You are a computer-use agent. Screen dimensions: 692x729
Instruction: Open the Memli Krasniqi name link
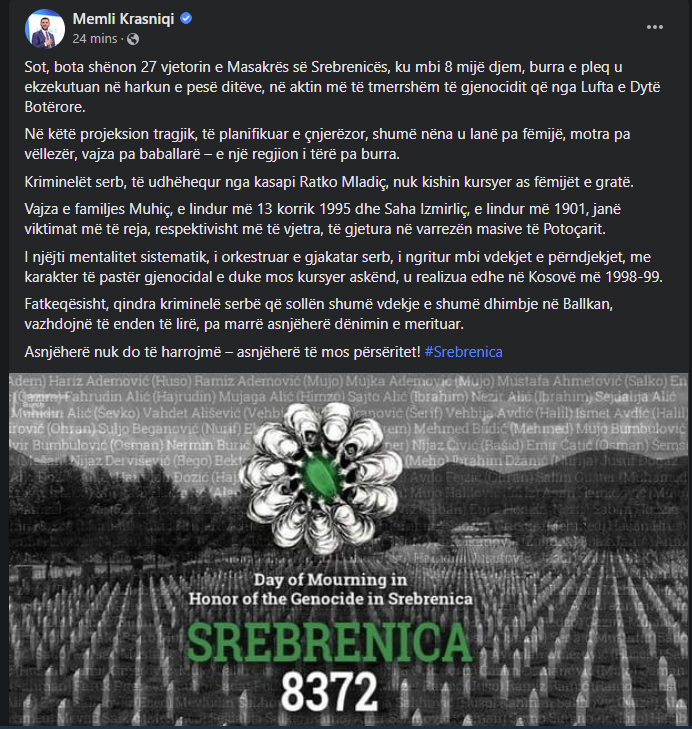point(123,19)
